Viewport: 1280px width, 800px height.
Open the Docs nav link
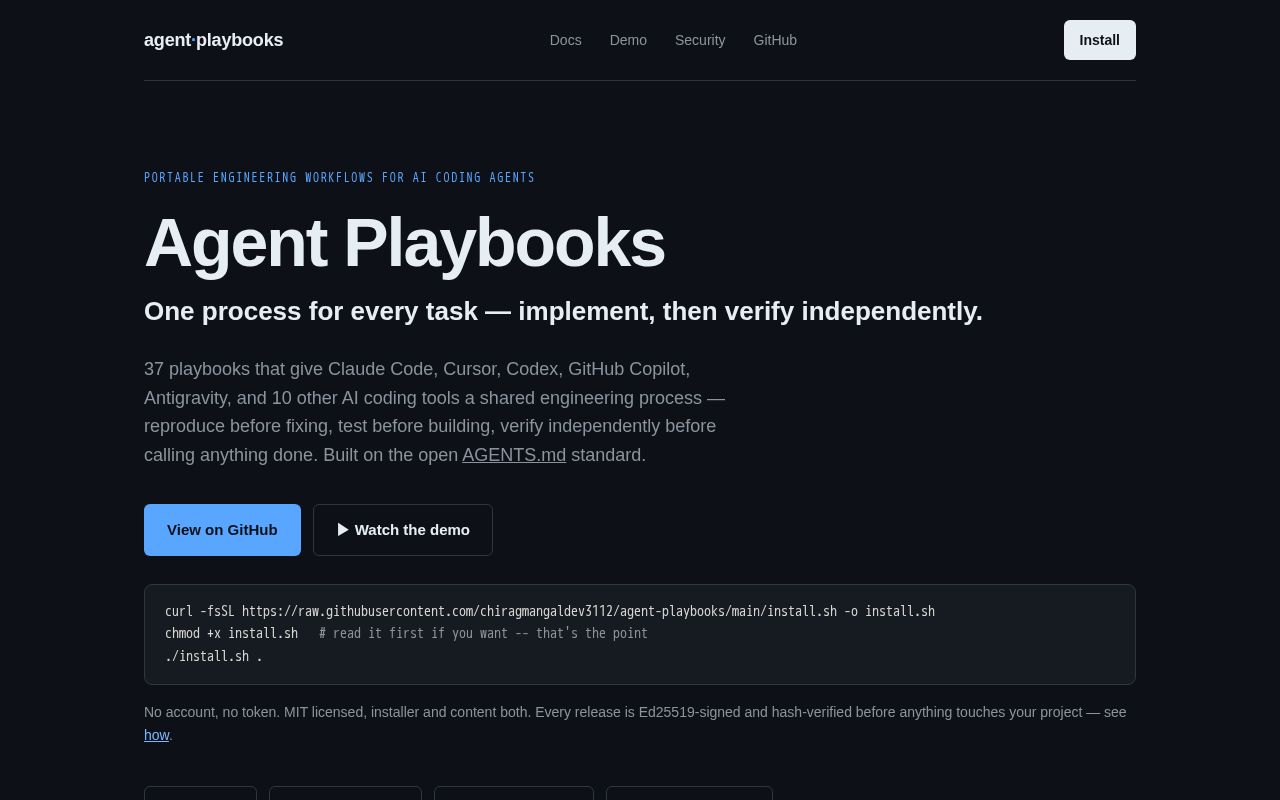pyautogui.click(x=565, y=40)
